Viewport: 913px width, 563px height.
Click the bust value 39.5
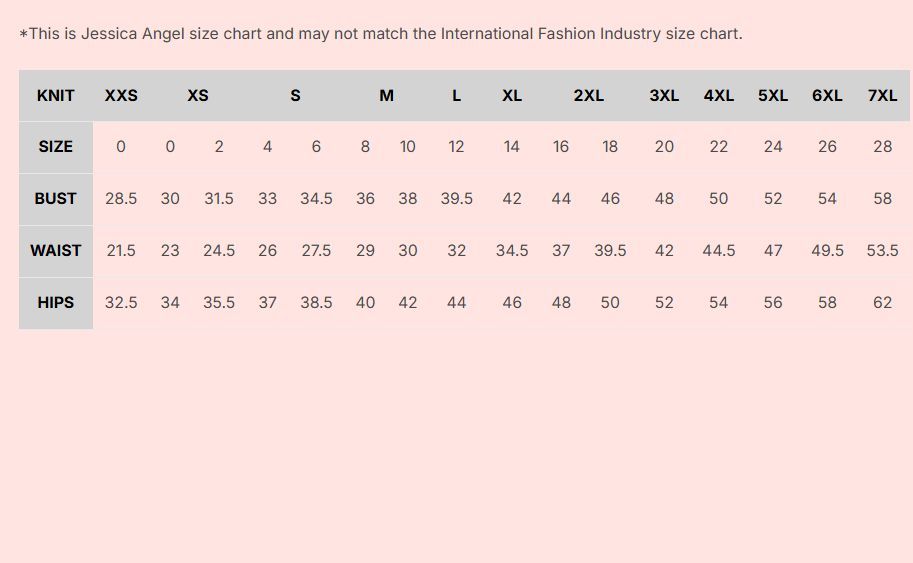pos(456,199)
